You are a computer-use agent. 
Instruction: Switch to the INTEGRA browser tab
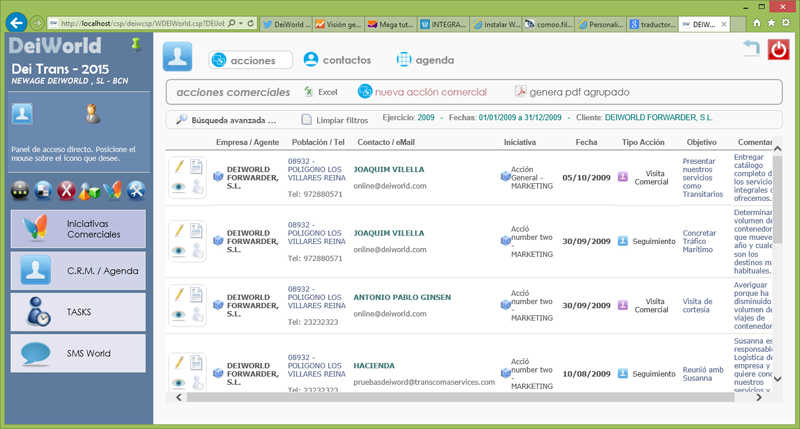click(x=442, y=24)
